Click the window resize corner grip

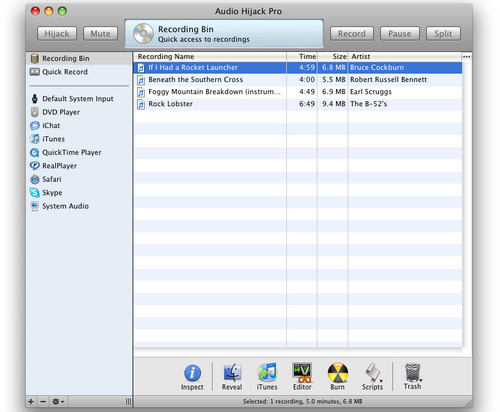pos(468,403)
